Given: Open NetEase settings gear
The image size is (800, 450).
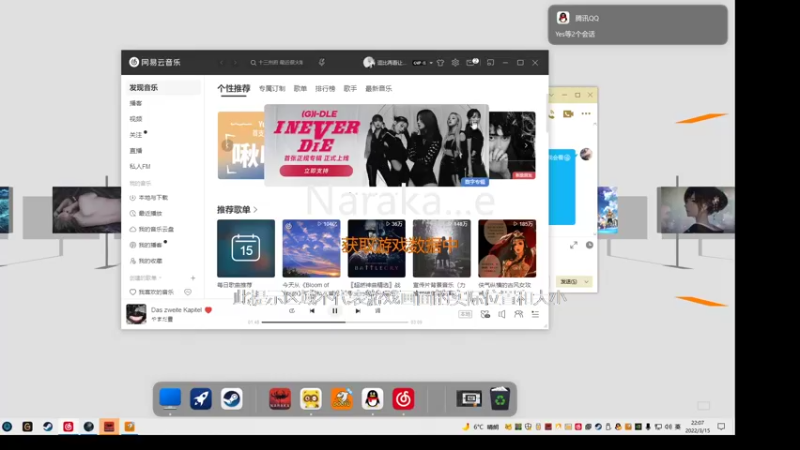Looking at the screenshot, I should [455, 63].
